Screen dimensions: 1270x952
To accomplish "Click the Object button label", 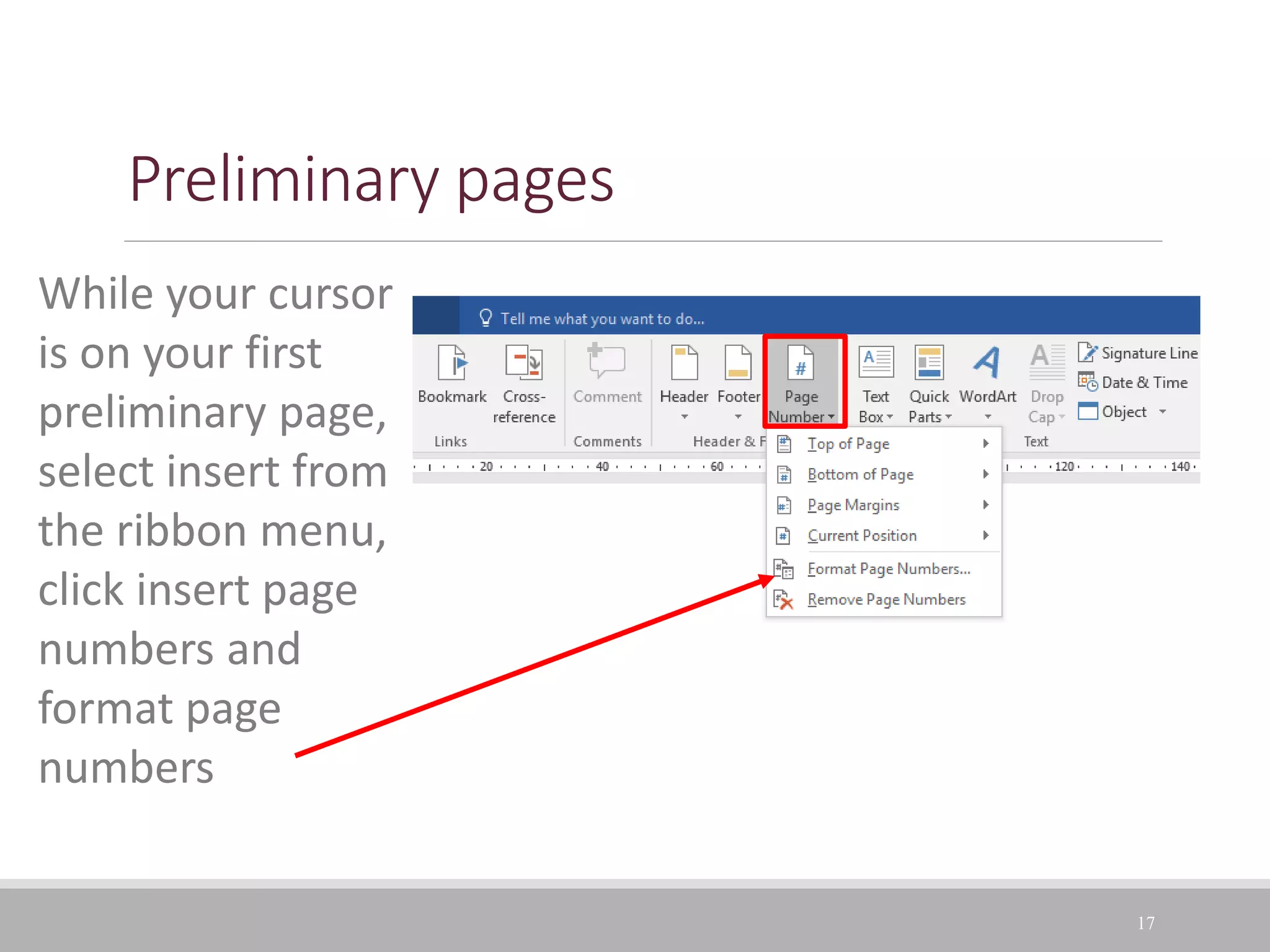I will tap(1124, 412).
